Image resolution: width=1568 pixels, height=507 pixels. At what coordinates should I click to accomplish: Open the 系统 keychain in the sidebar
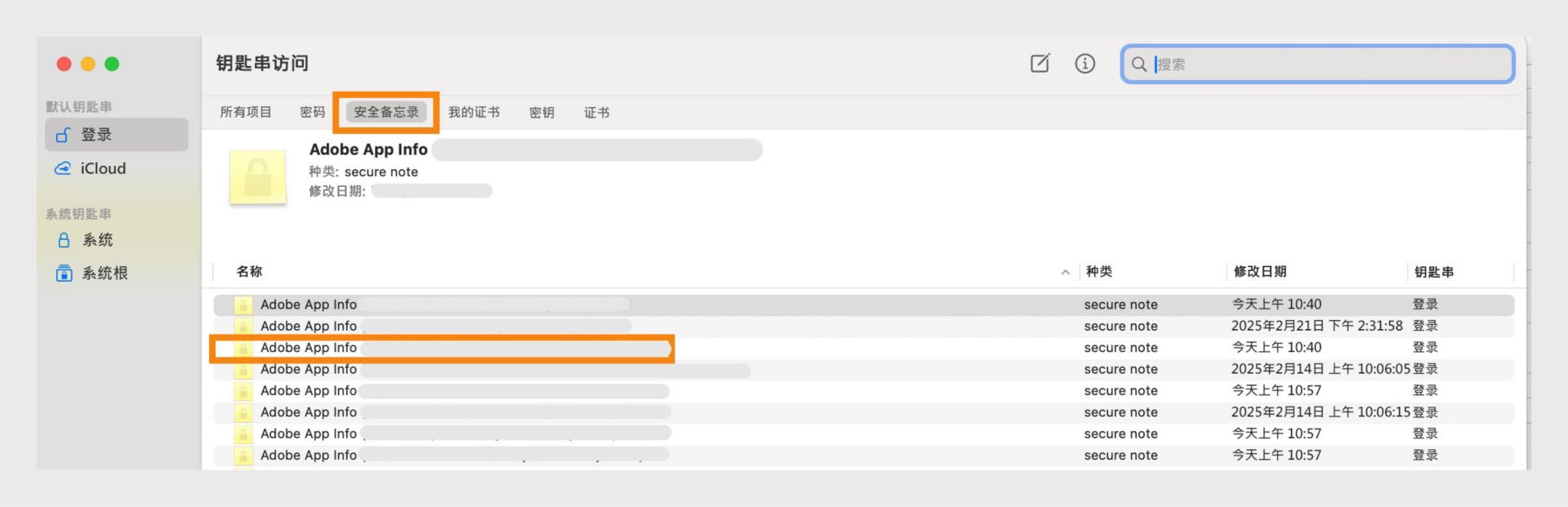pos(97,240)
